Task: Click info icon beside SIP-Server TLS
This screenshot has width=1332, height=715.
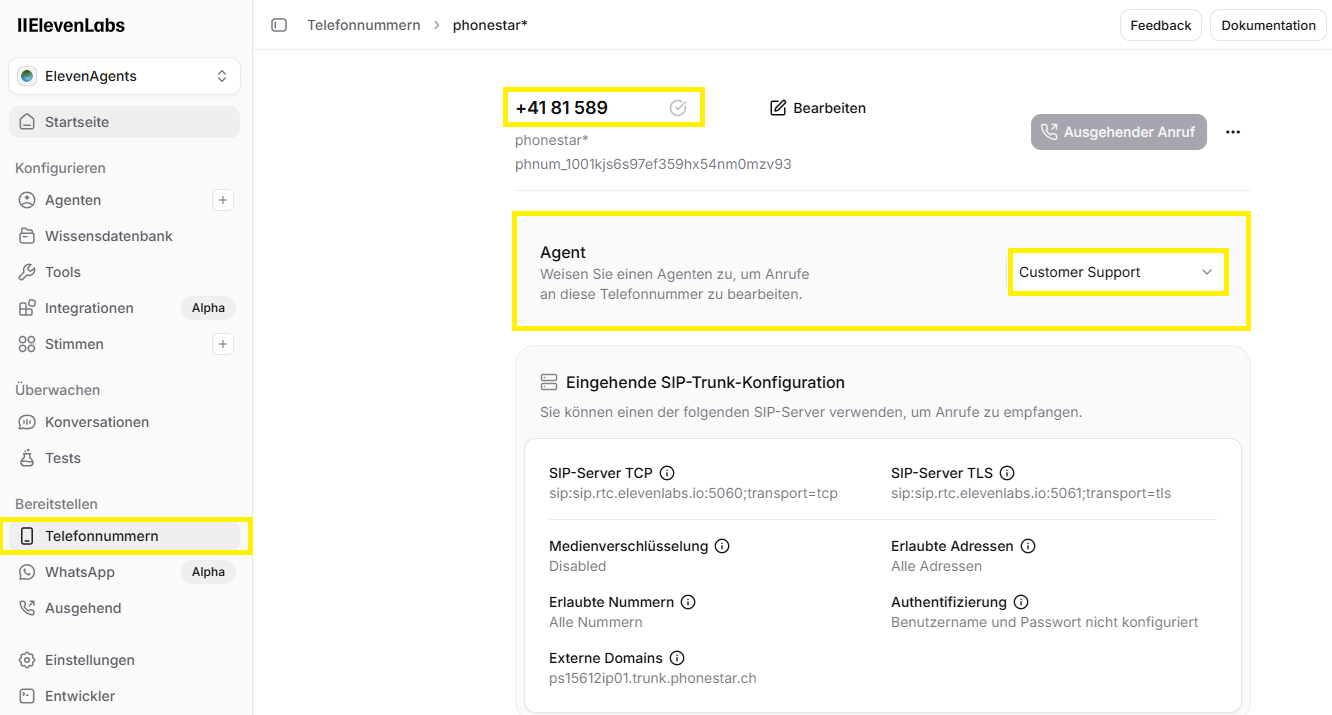Action: (1007, 473)
